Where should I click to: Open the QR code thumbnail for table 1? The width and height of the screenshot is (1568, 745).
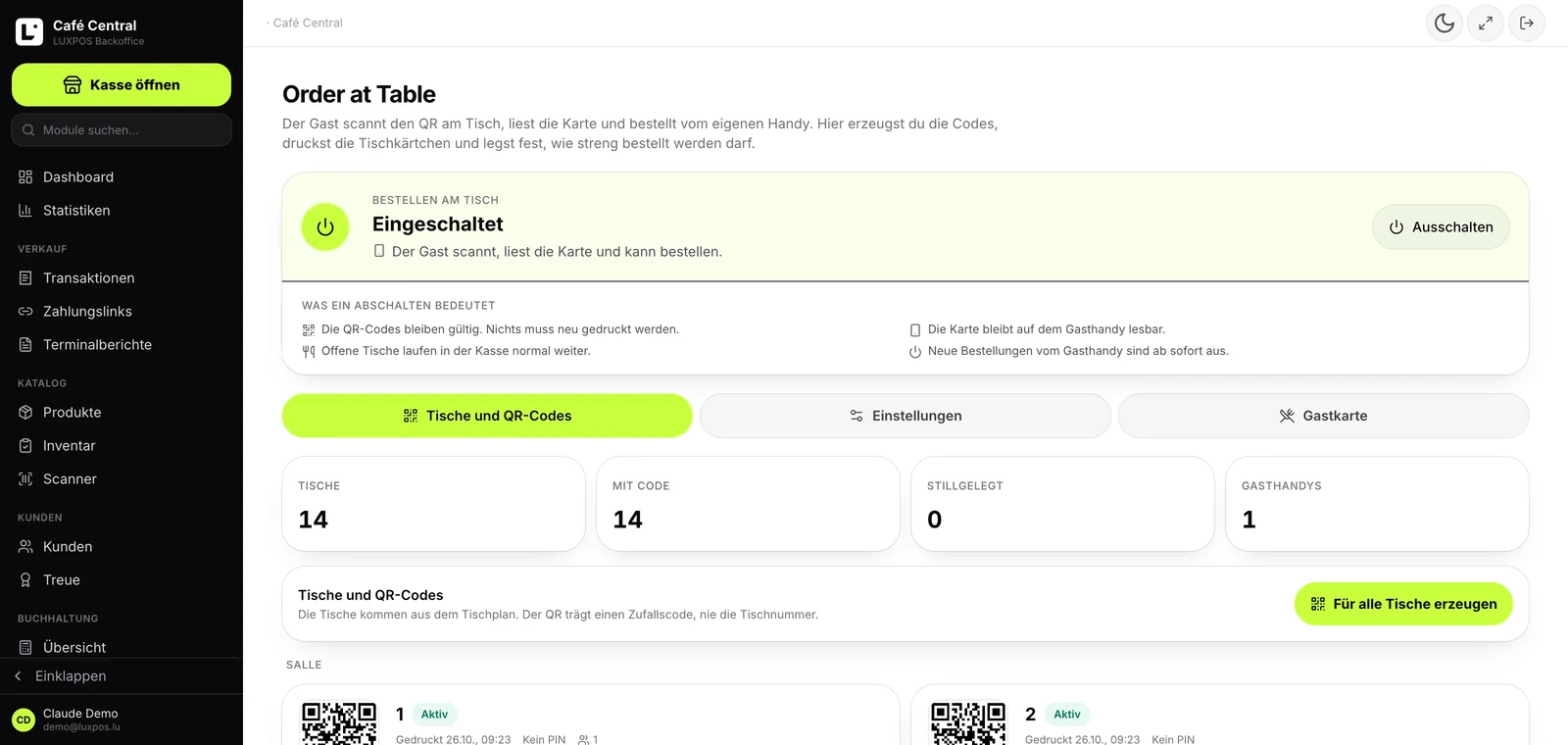click(x=339, y=723)
